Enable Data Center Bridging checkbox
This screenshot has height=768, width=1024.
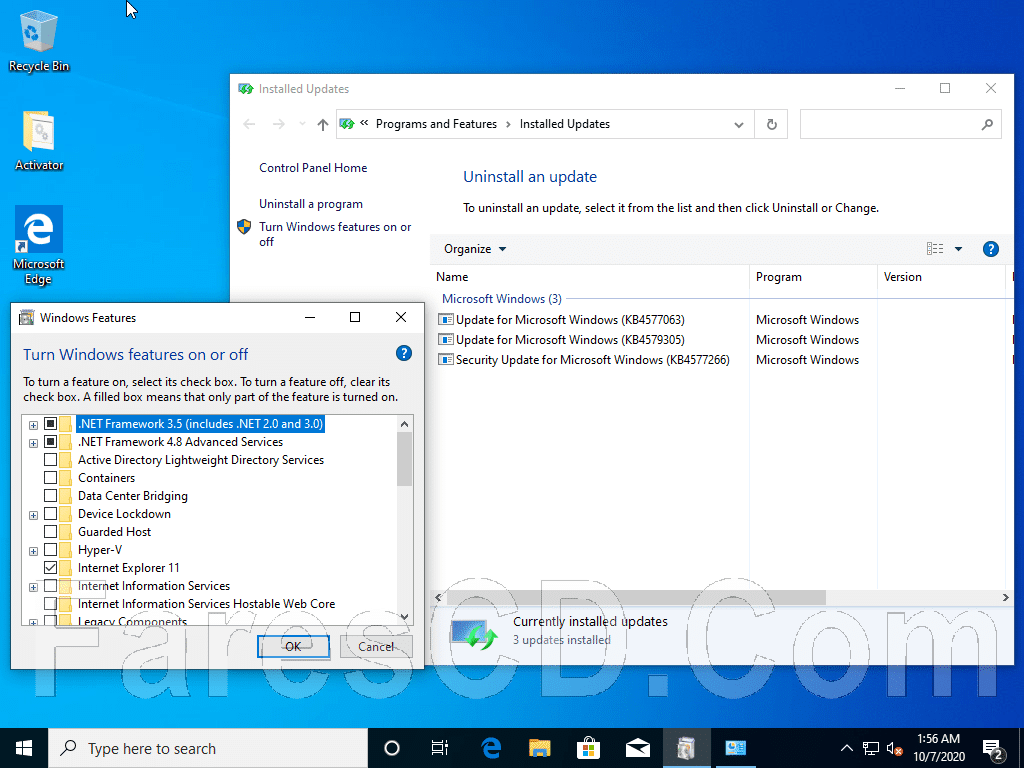click(50, 496)
